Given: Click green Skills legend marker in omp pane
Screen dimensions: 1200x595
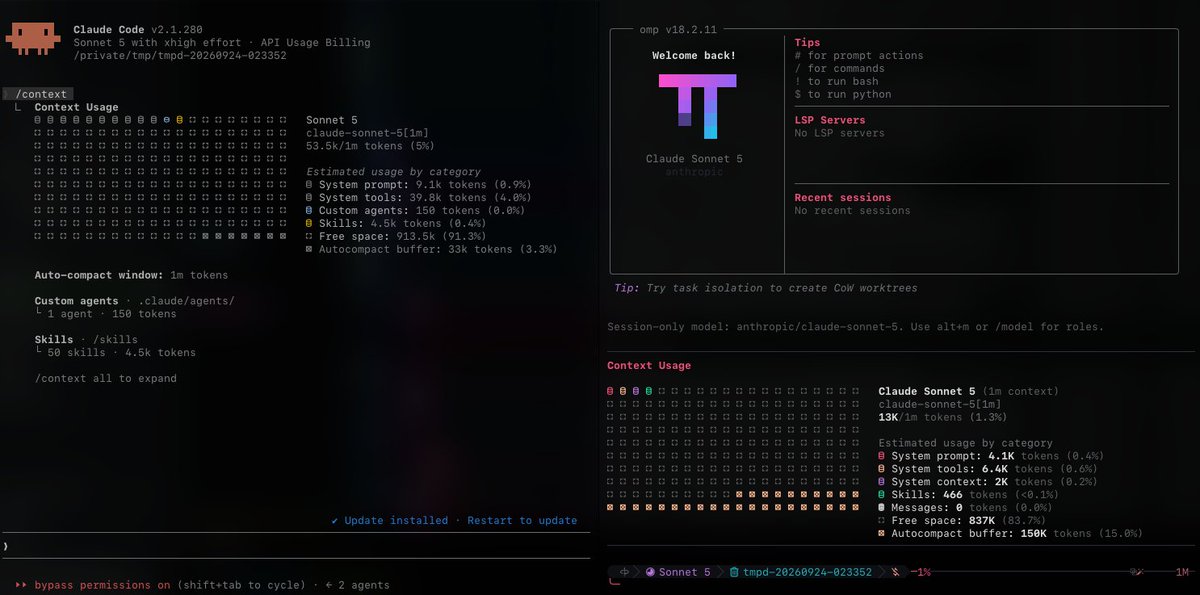Looking at the screenshot, I should point(881,495).
